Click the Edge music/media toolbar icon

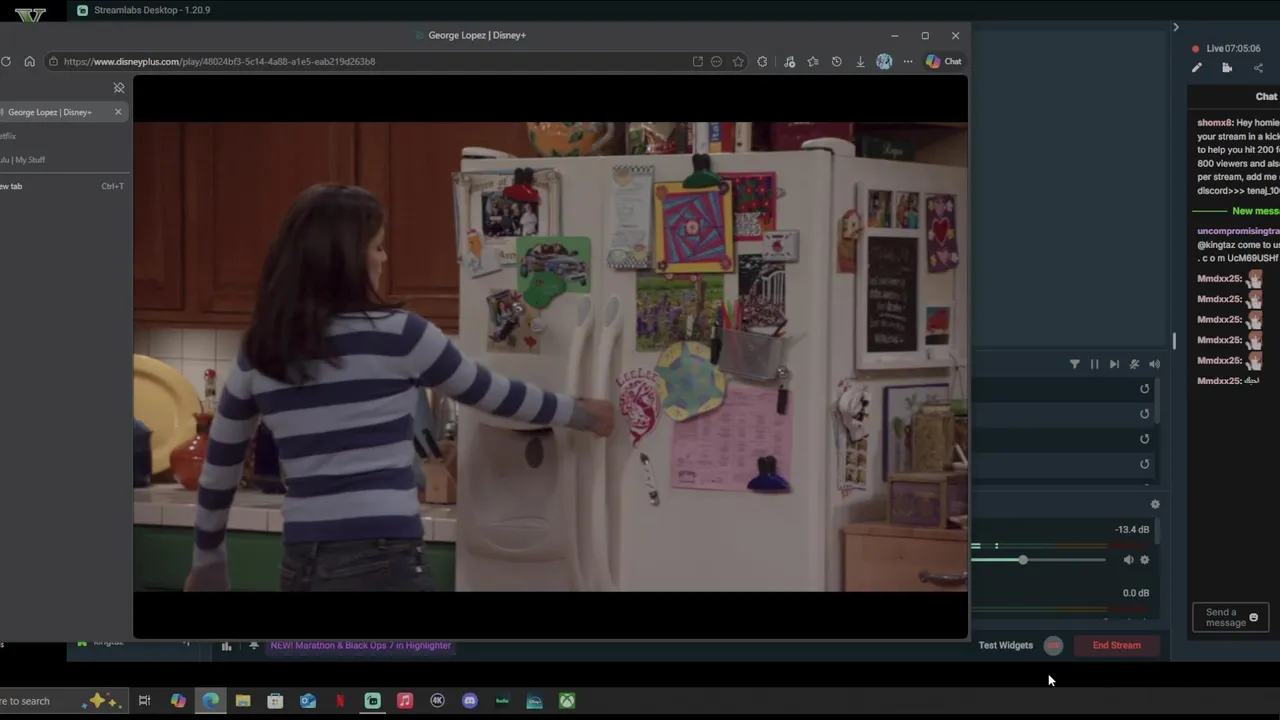tap(789, 61)
